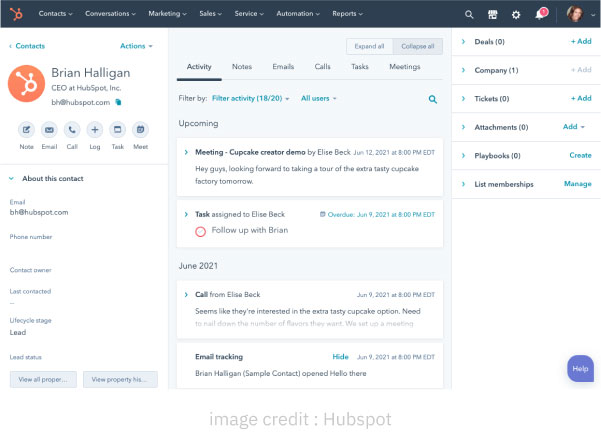Create a Note for the contact
This screenshot has width=601, height=433.
(26, 130)
